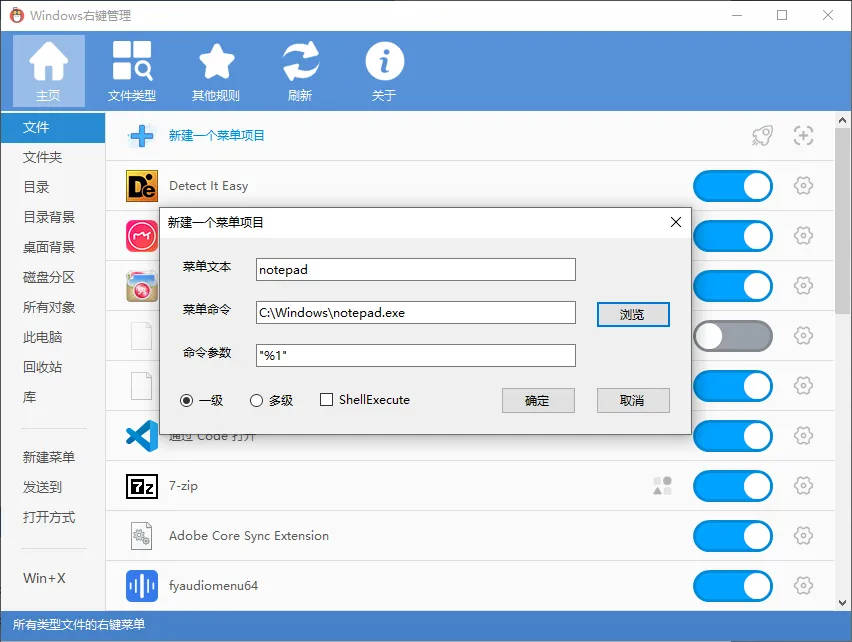Click the blue plus new item icon
852x642 pixels.
point(142,136)
